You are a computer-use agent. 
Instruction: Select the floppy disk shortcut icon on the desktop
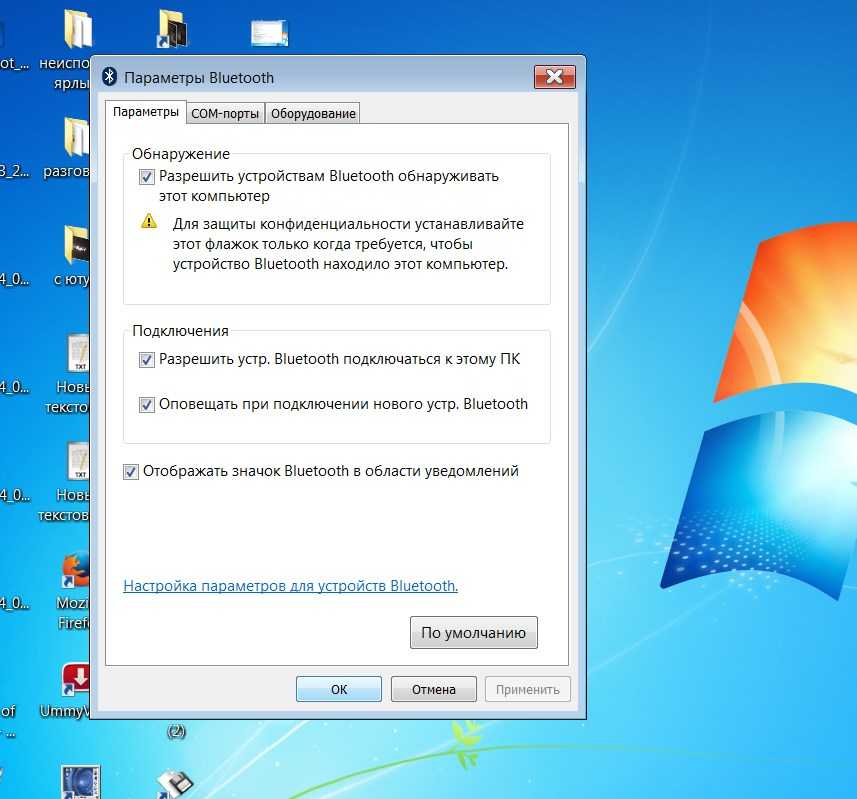click(x=175, y=784)
